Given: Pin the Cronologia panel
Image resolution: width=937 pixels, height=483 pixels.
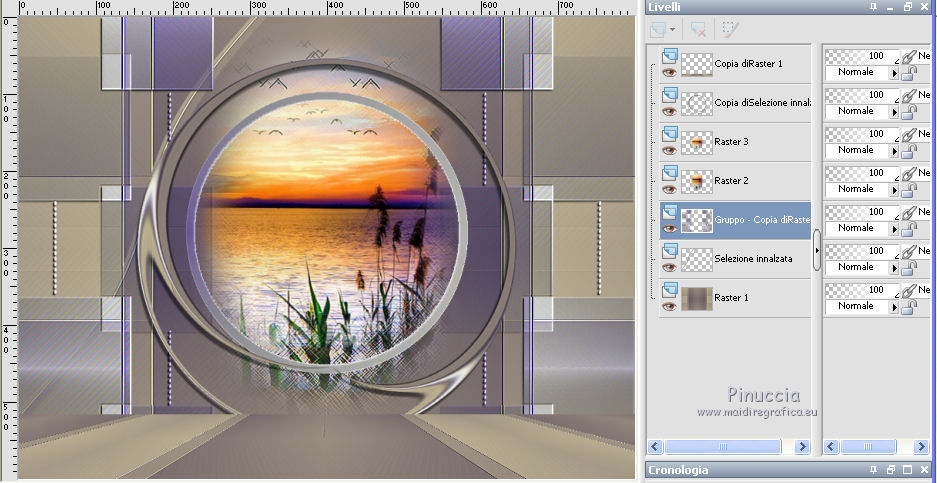Looking at the screenshot, I should [874, 470].
